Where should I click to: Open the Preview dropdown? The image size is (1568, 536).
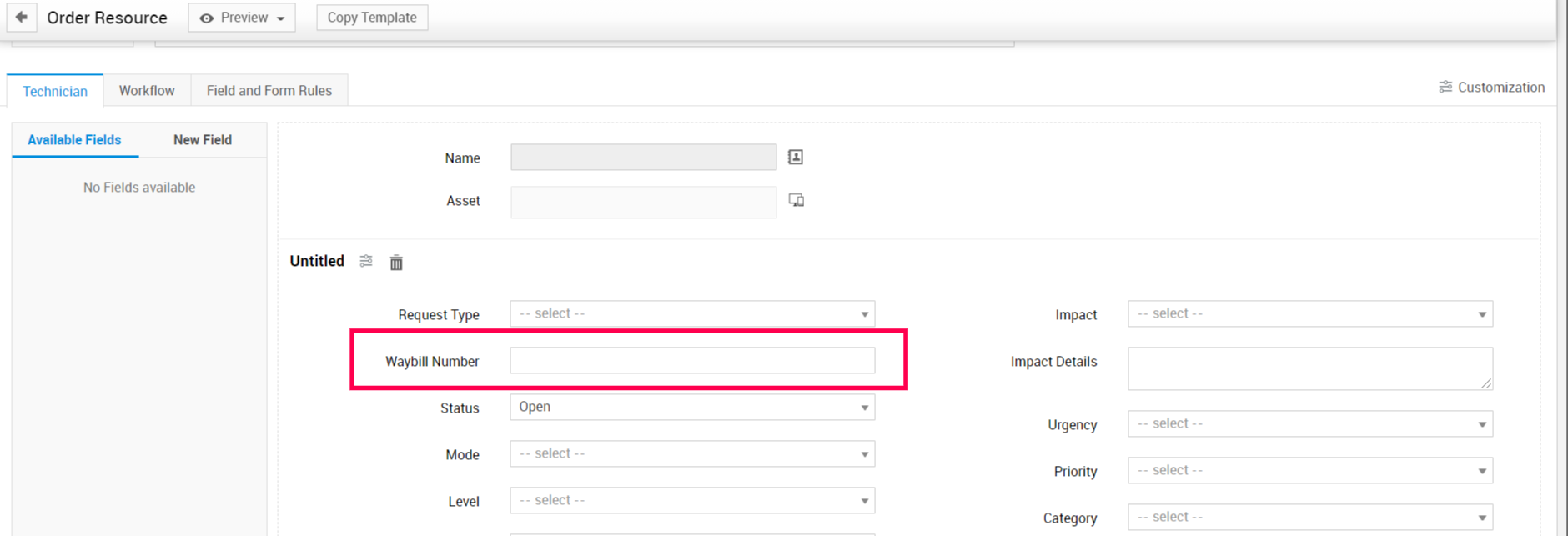click(242, 18)
